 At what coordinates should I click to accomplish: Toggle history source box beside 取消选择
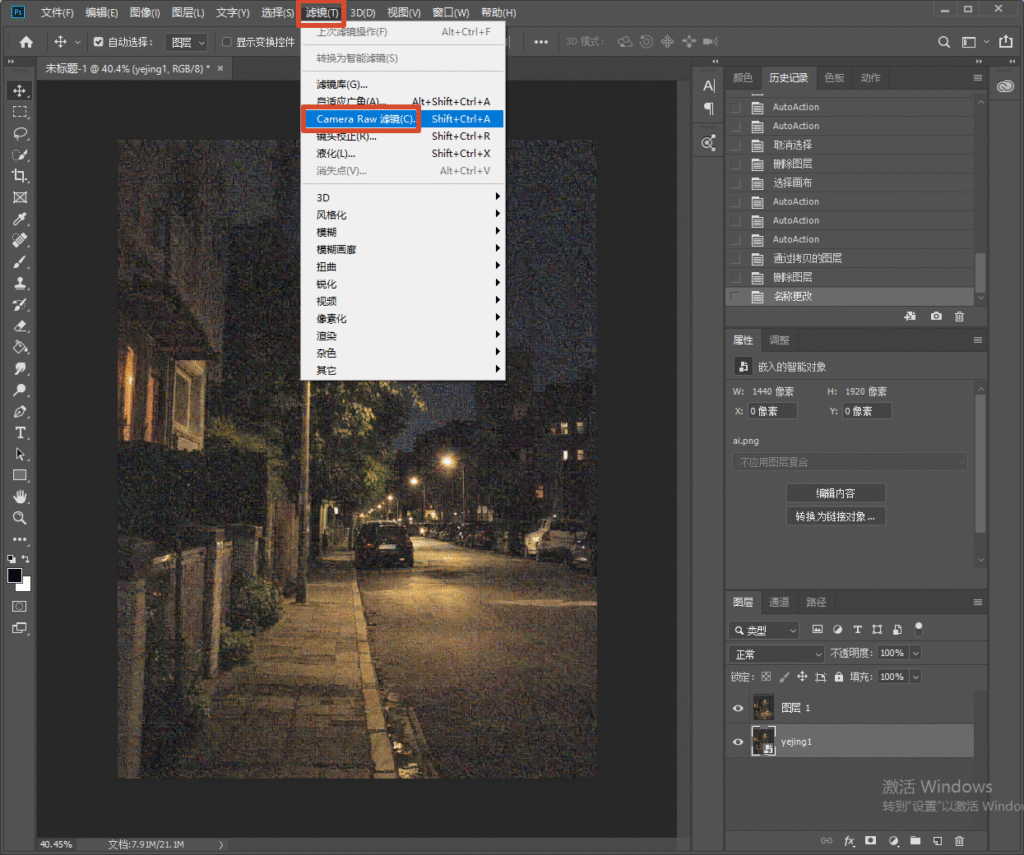[735, 145]
